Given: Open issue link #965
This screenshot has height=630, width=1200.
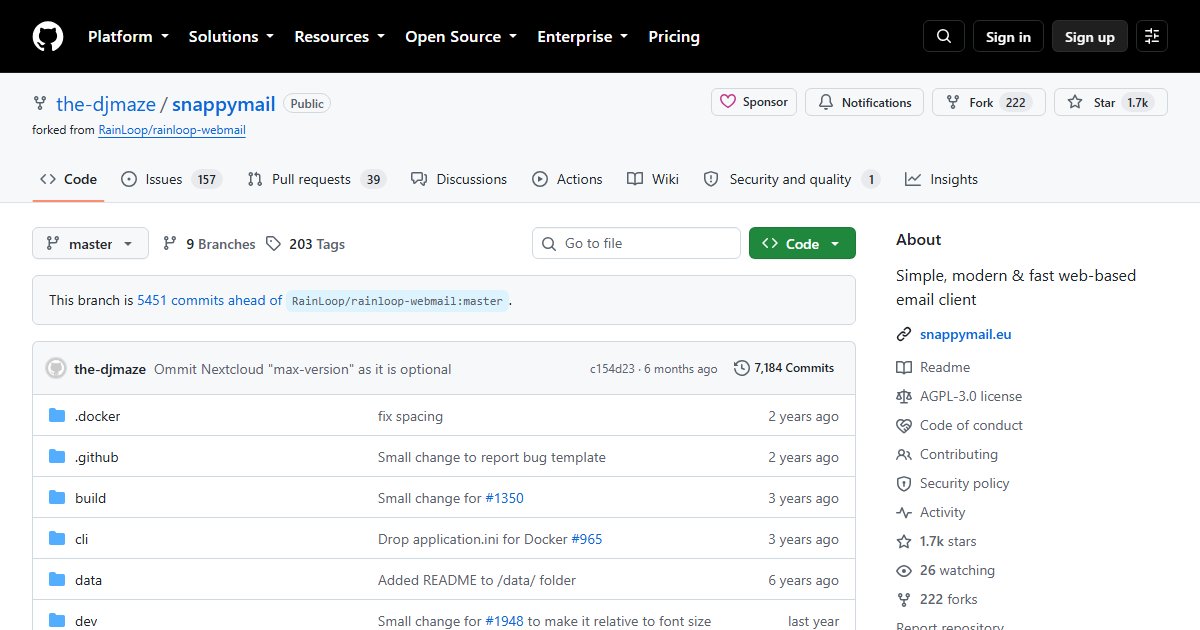Looking at the screenshot, I should (587, 539).
